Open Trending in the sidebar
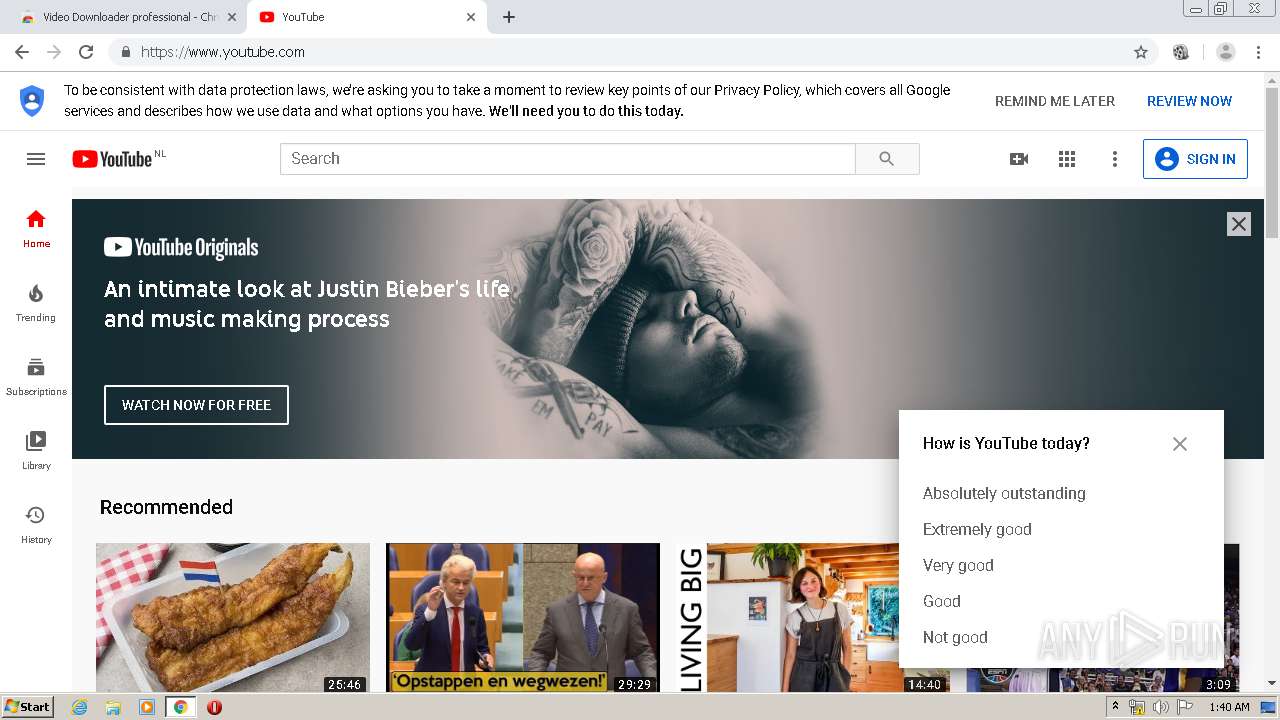 (36, 303)
